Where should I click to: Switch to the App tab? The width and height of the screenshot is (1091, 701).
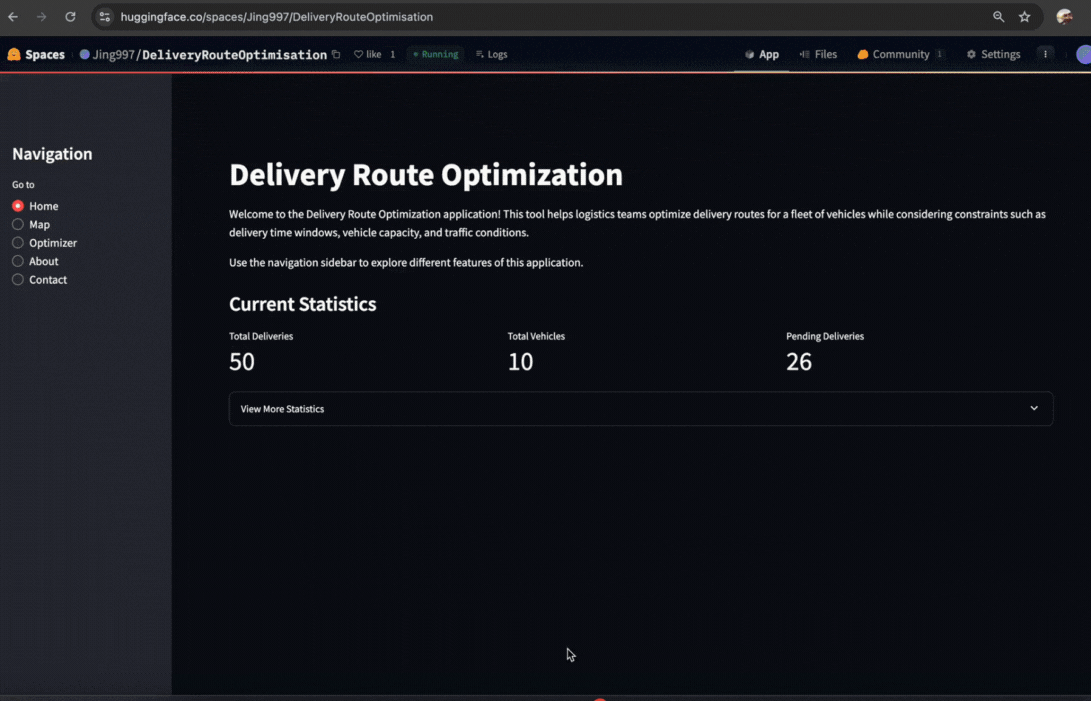761,54
